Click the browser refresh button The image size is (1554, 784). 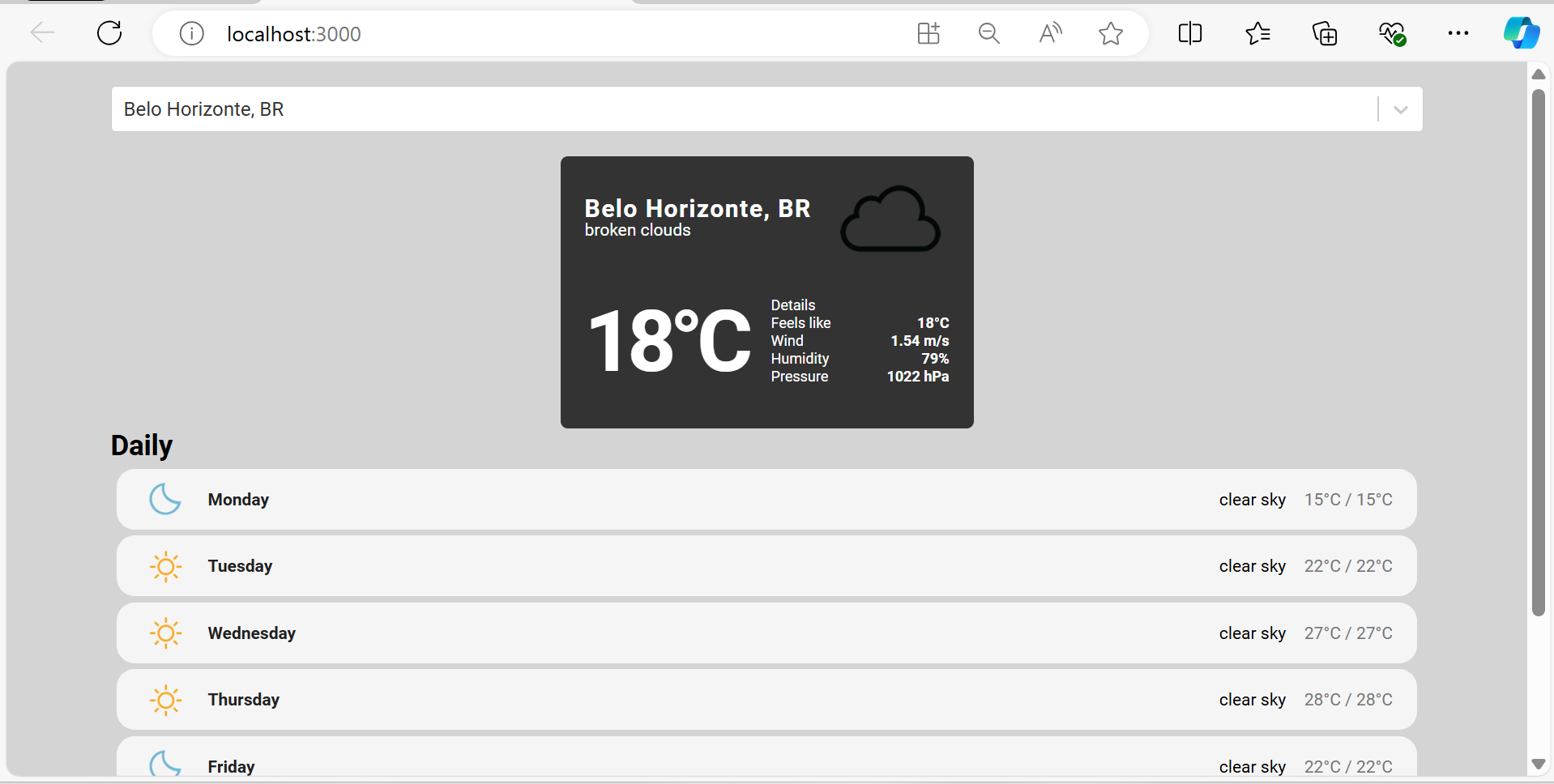coord(109,33)
